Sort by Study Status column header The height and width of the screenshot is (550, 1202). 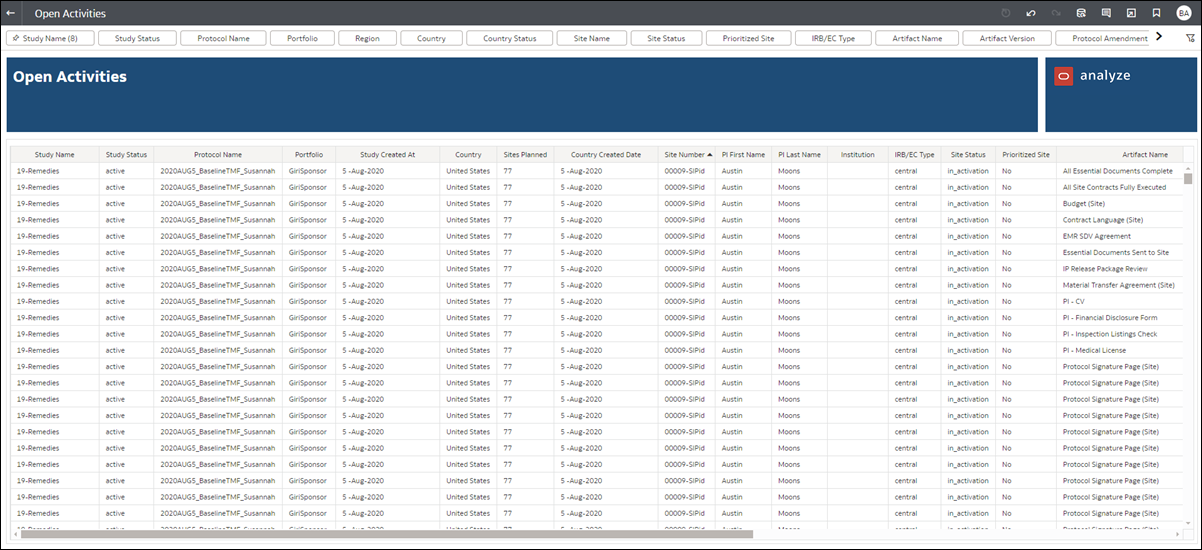click(x=126, y=155)
